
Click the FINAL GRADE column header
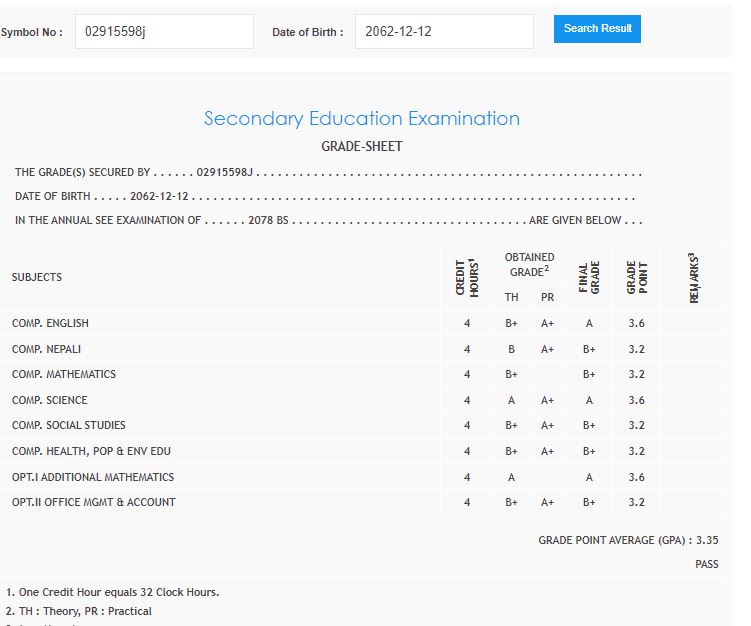pyautogui.click(x=589, y=277)
